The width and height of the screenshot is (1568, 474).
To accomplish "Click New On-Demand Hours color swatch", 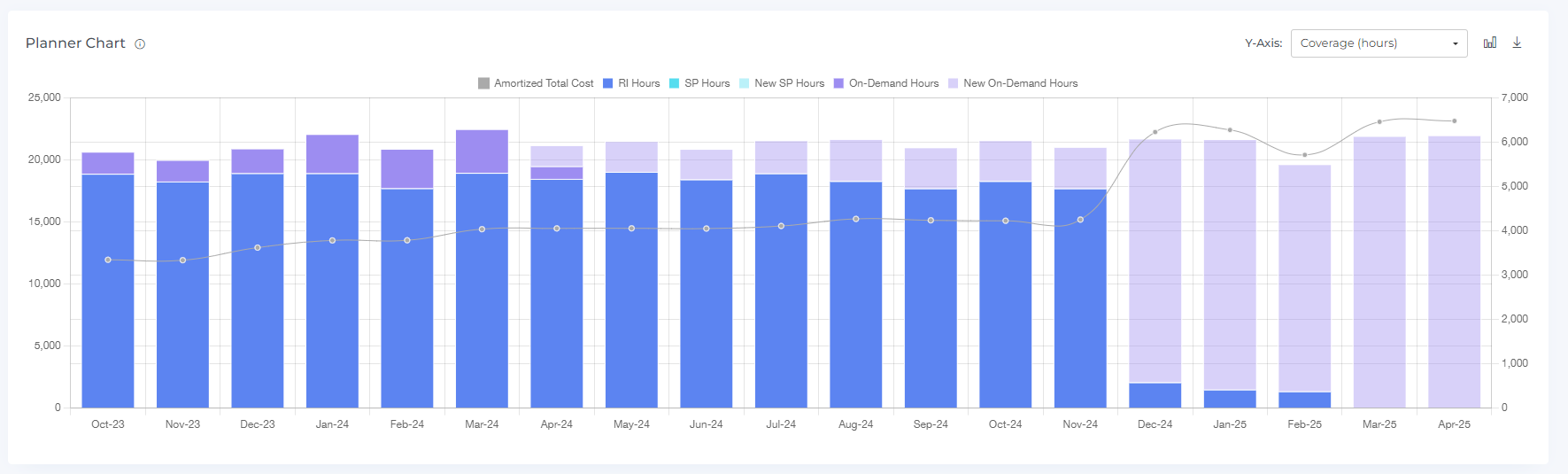I will 954,83.
